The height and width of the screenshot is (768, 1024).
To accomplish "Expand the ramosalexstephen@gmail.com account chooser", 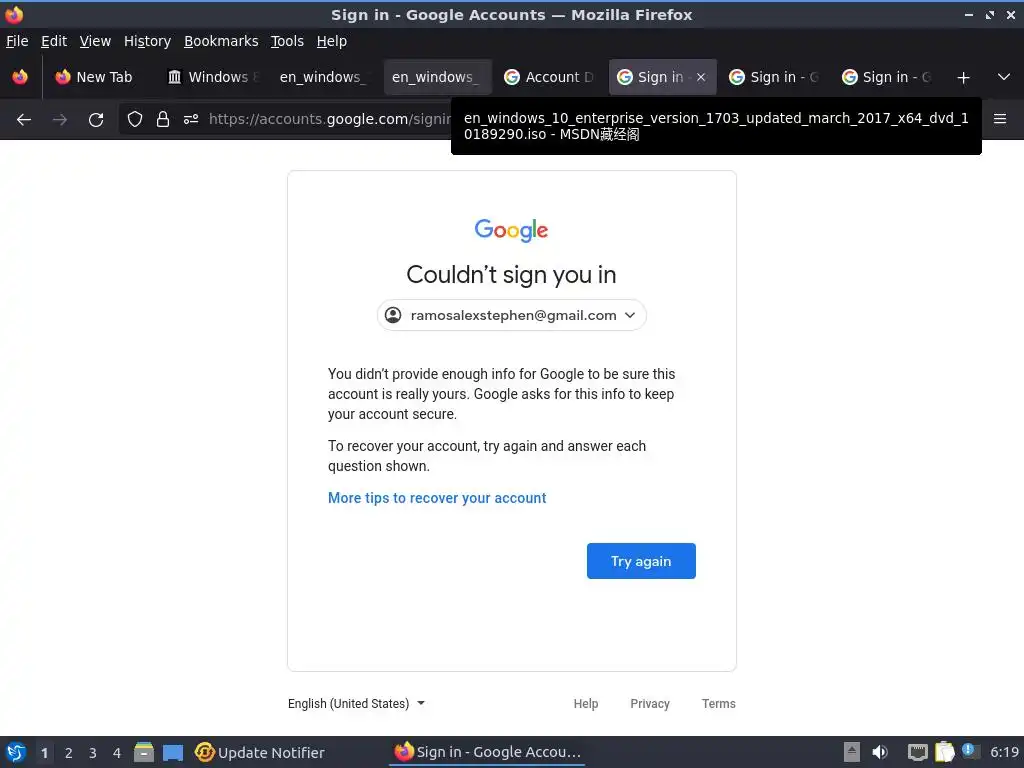I will point(511,315).
